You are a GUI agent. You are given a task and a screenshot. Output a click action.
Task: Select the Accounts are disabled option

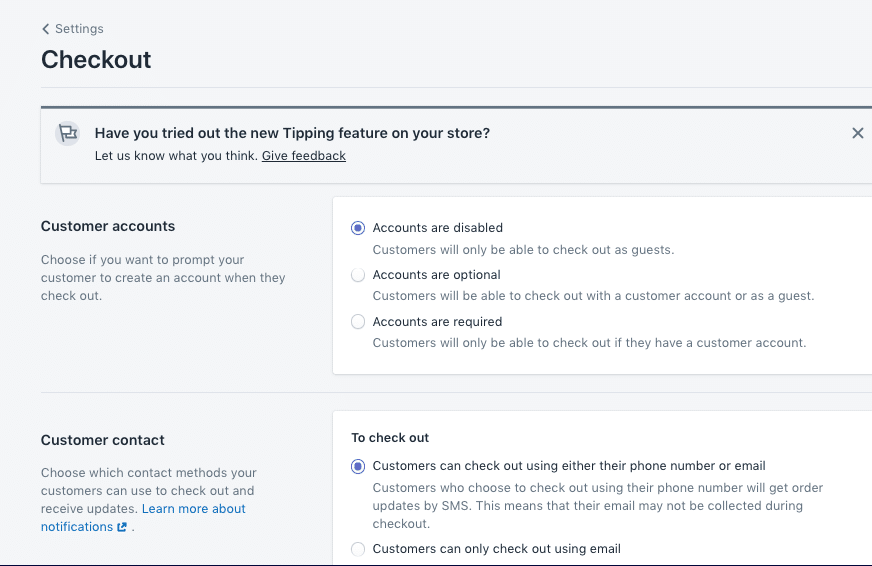(358, 228)
